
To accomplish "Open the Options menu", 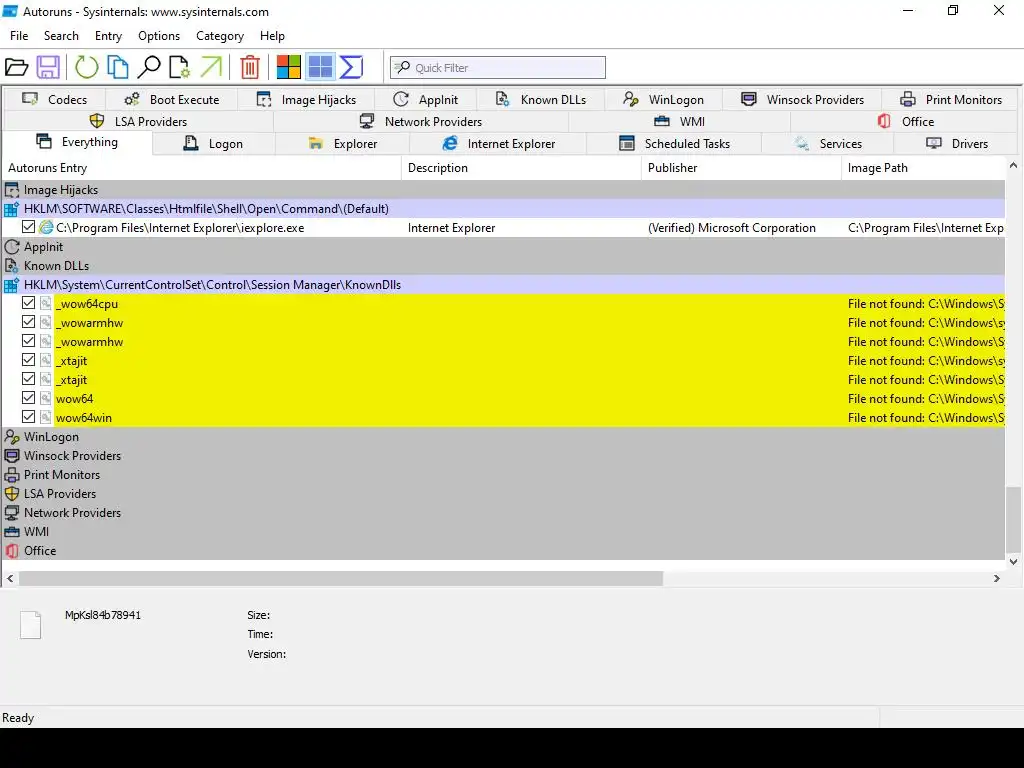I will point(159,36).
